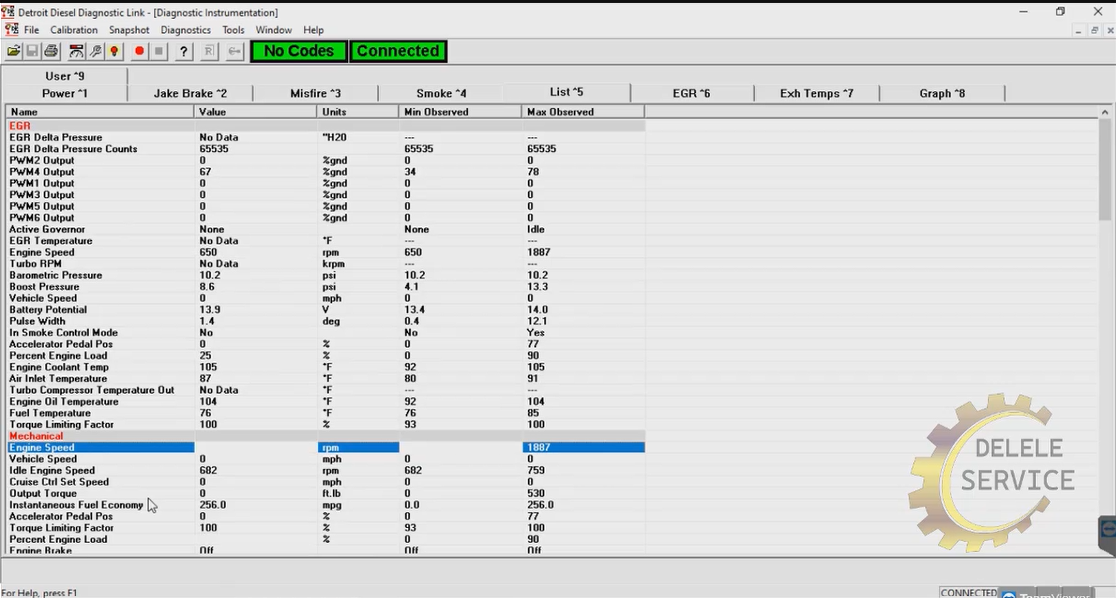Click the question mark help icon
Viewport: 1116px width, 598px height.
click(184, 51)
